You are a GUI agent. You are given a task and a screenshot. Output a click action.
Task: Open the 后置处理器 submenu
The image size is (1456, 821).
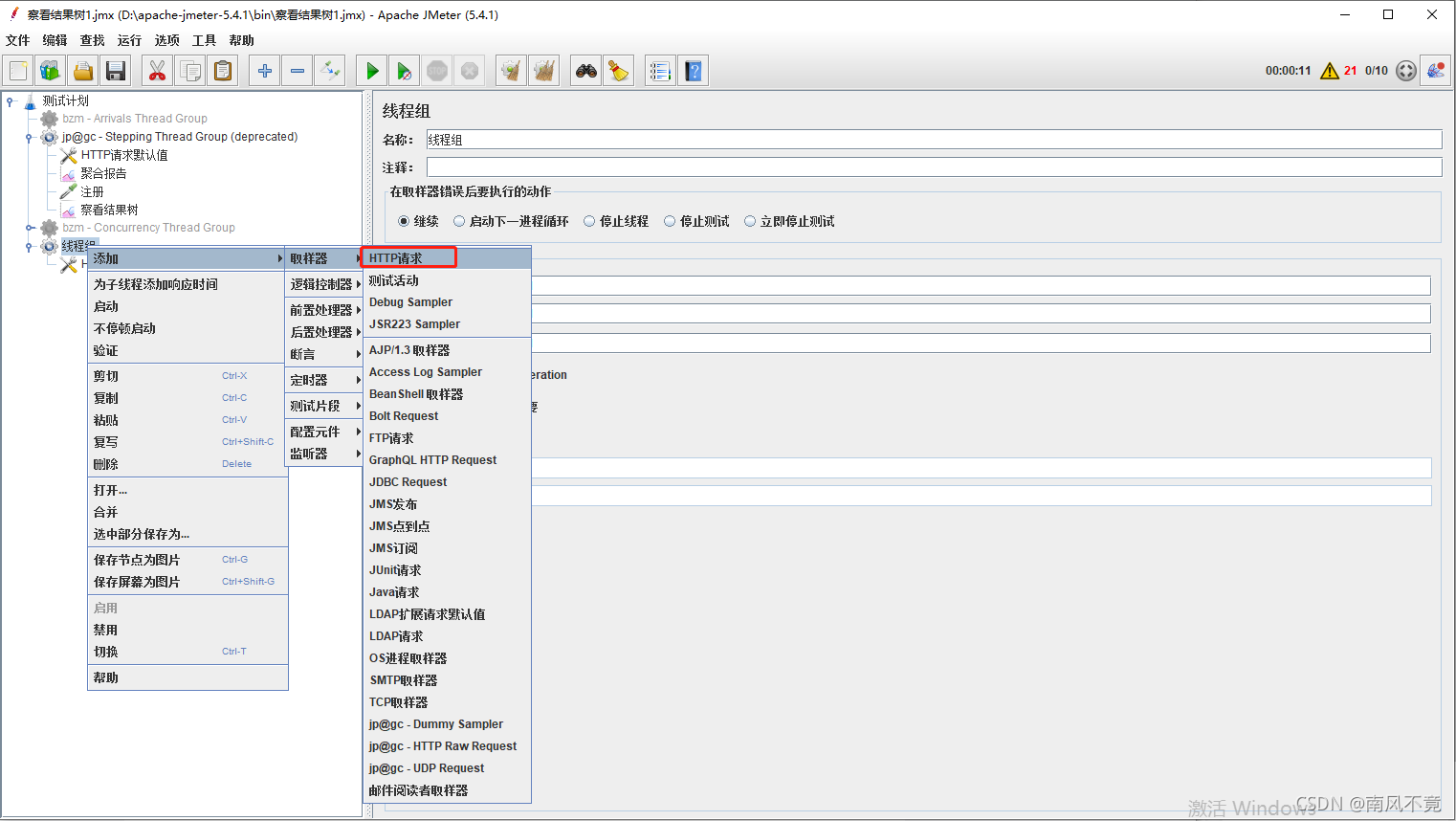pyautogui.click(x=324, y=332)
